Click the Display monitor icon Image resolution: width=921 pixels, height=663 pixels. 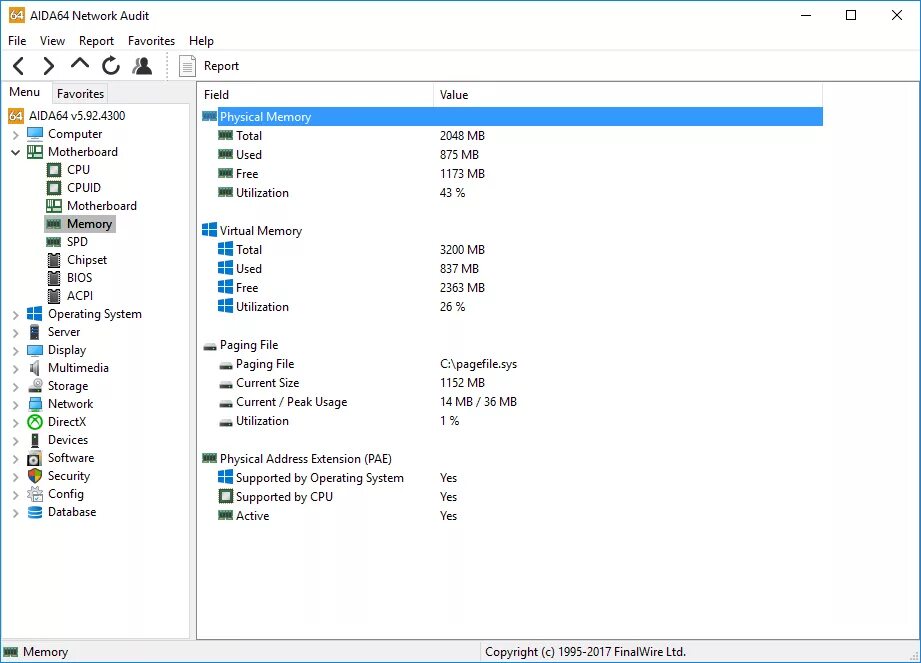pyautogui.click(x=35, y=350)
